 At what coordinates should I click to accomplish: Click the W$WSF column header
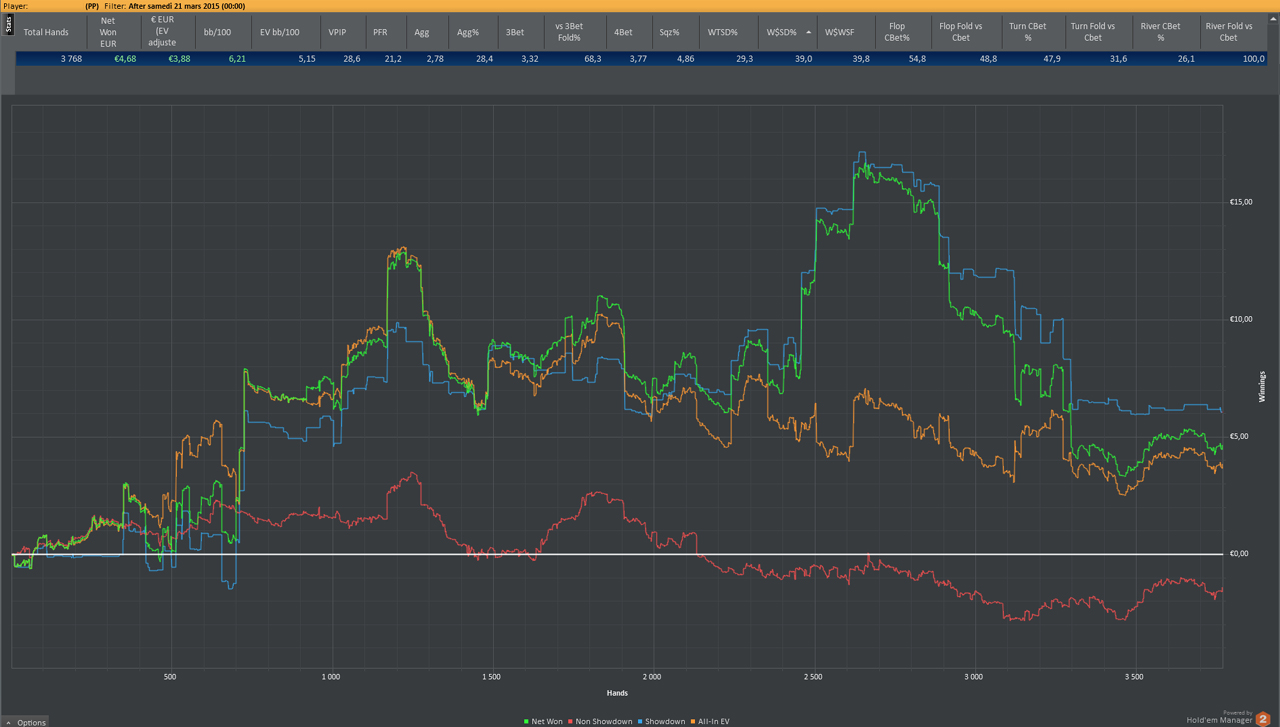[846, 32]
